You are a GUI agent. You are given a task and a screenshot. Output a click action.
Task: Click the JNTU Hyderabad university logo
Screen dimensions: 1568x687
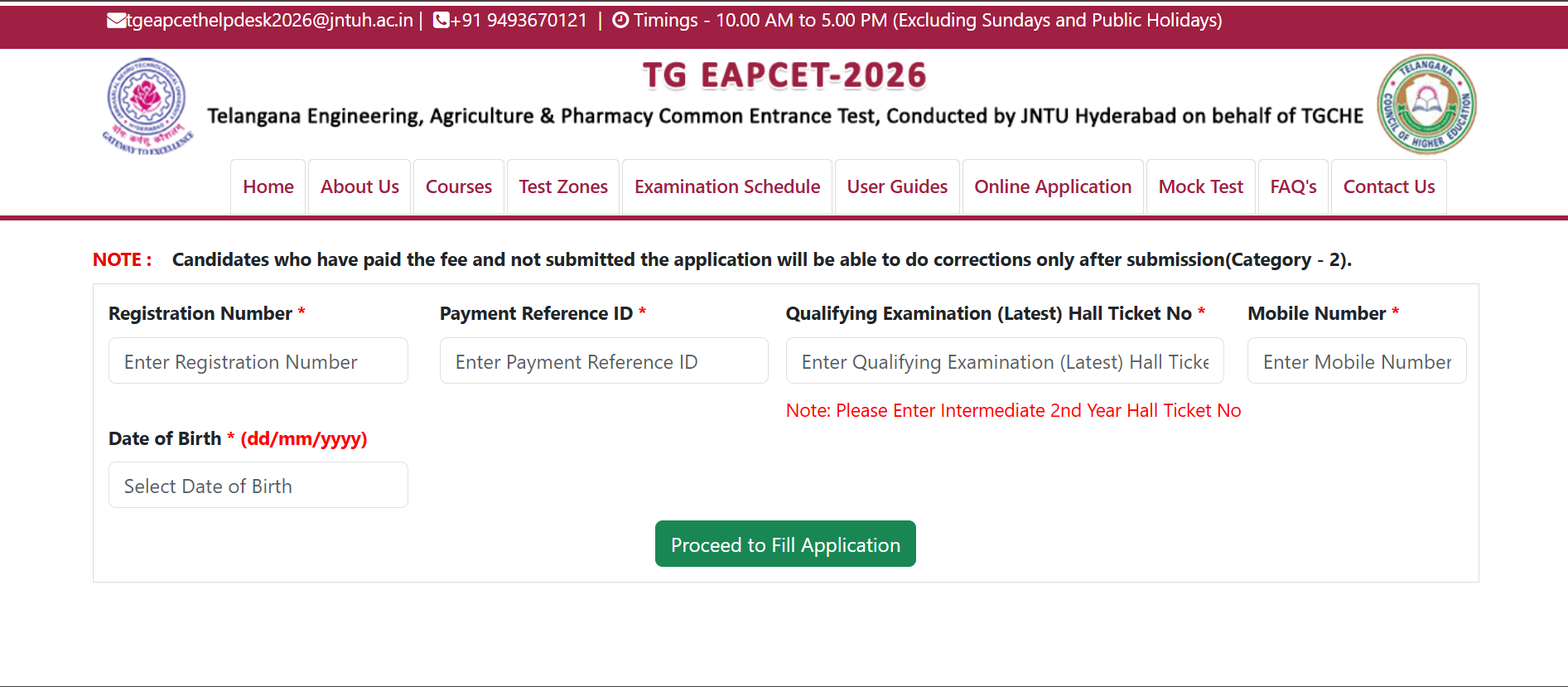[147, 105]
